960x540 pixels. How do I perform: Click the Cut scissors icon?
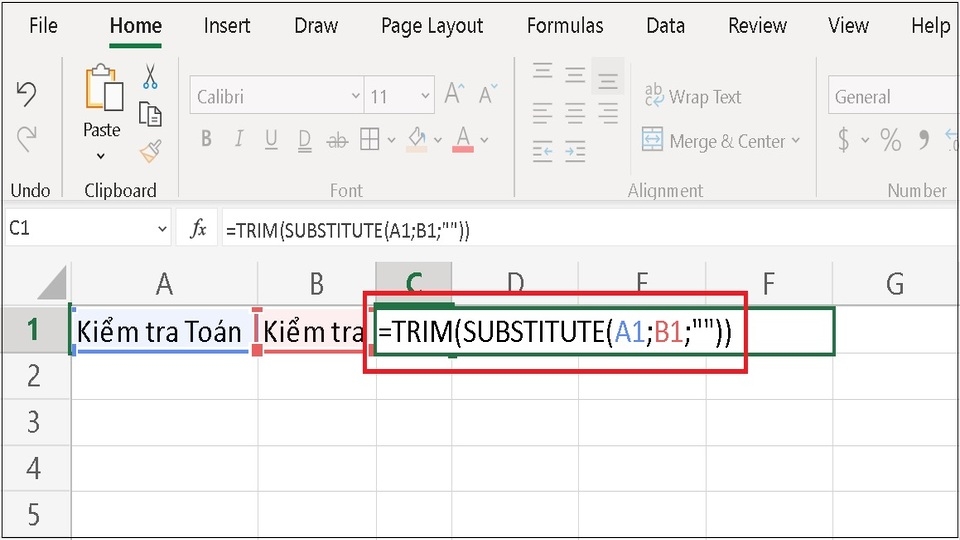click(x=150, y=77)
